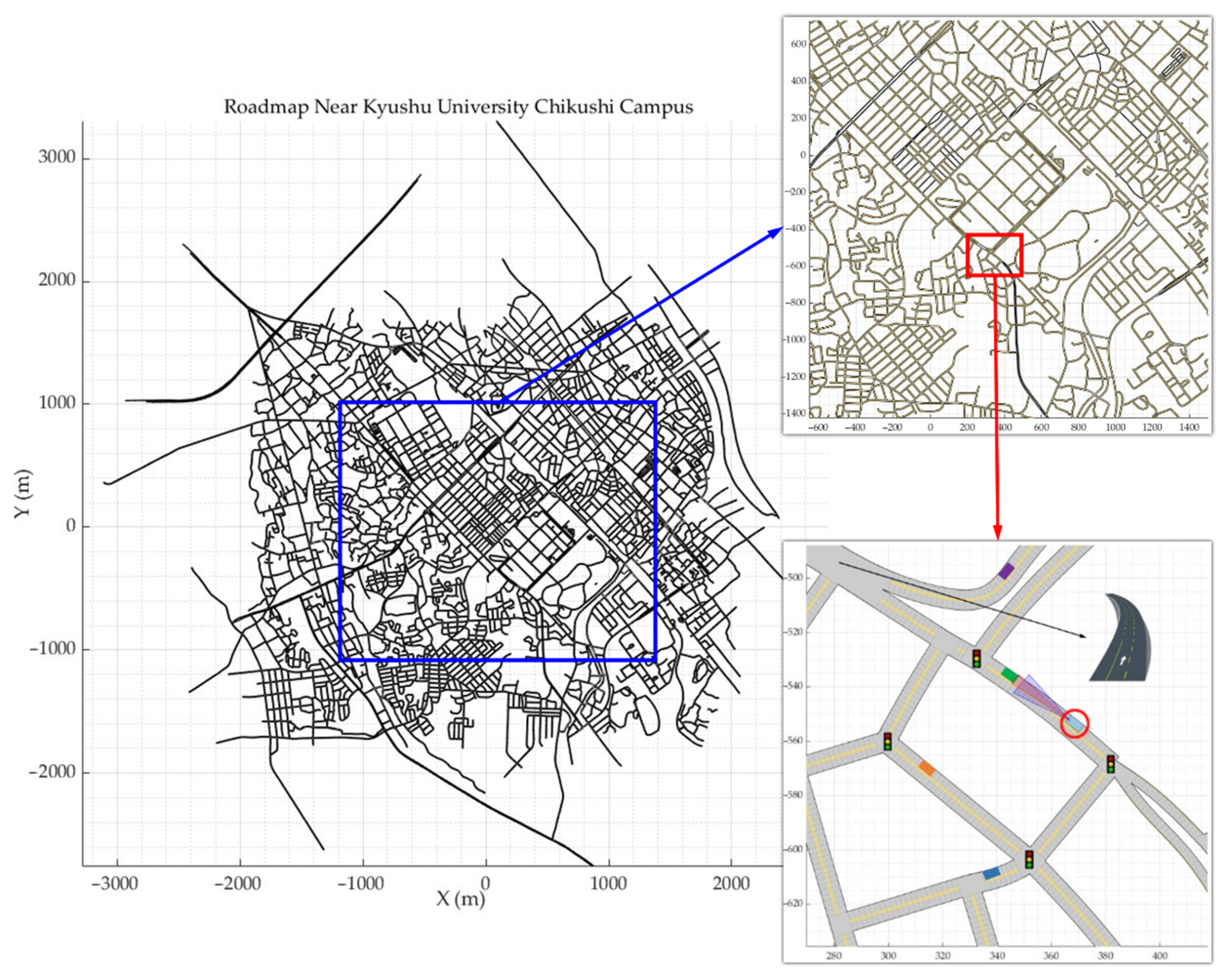The height and width of the screenshot is (977, 1232).
Task: Click the small red rectangle in middle map
Action: click(x=994, y=255)
